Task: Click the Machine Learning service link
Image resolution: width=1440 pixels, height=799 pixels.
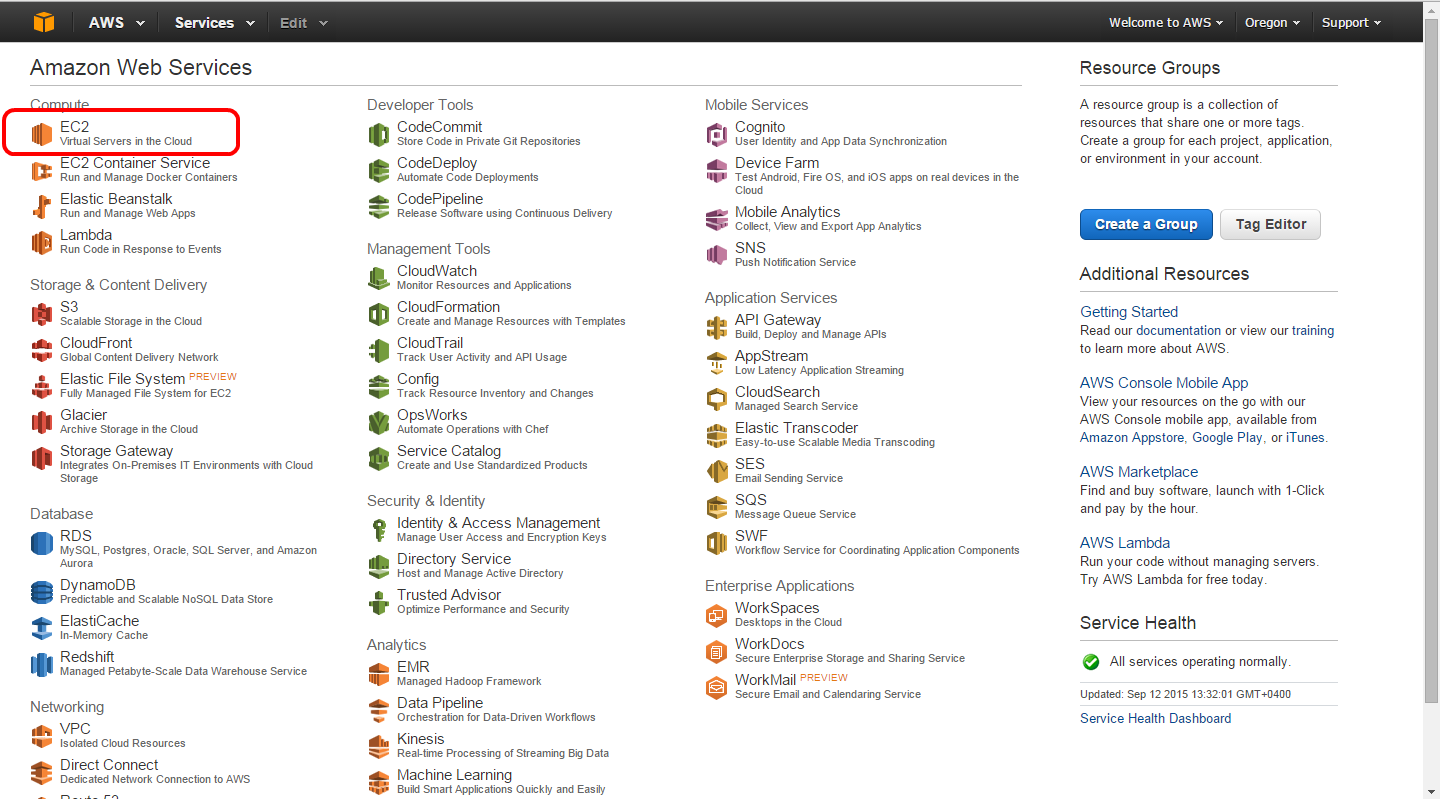Action: [x=454, y=775]
